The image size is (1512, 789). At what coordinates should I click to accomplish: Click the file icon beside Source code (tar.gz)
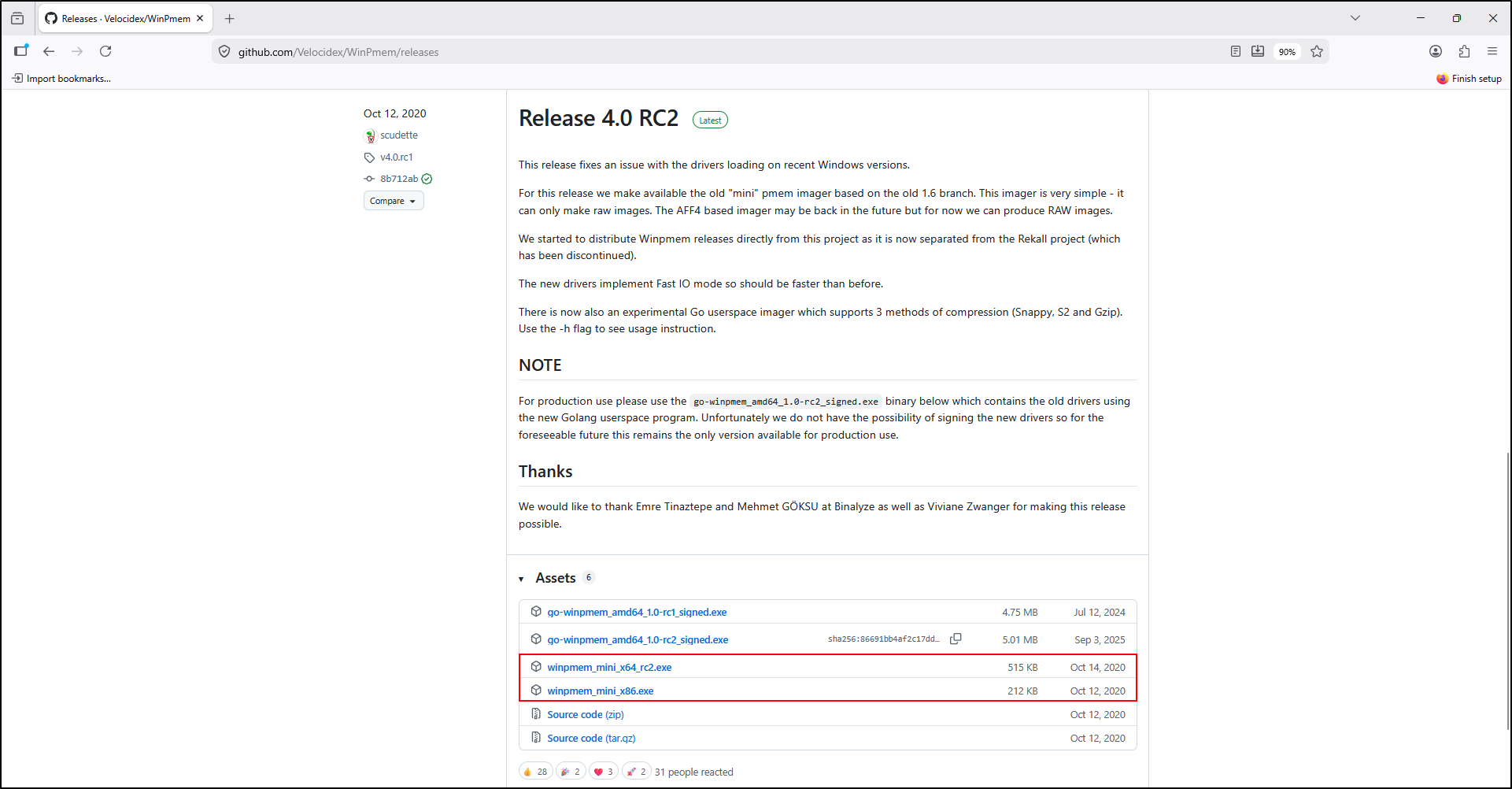[x=536, y=737]
